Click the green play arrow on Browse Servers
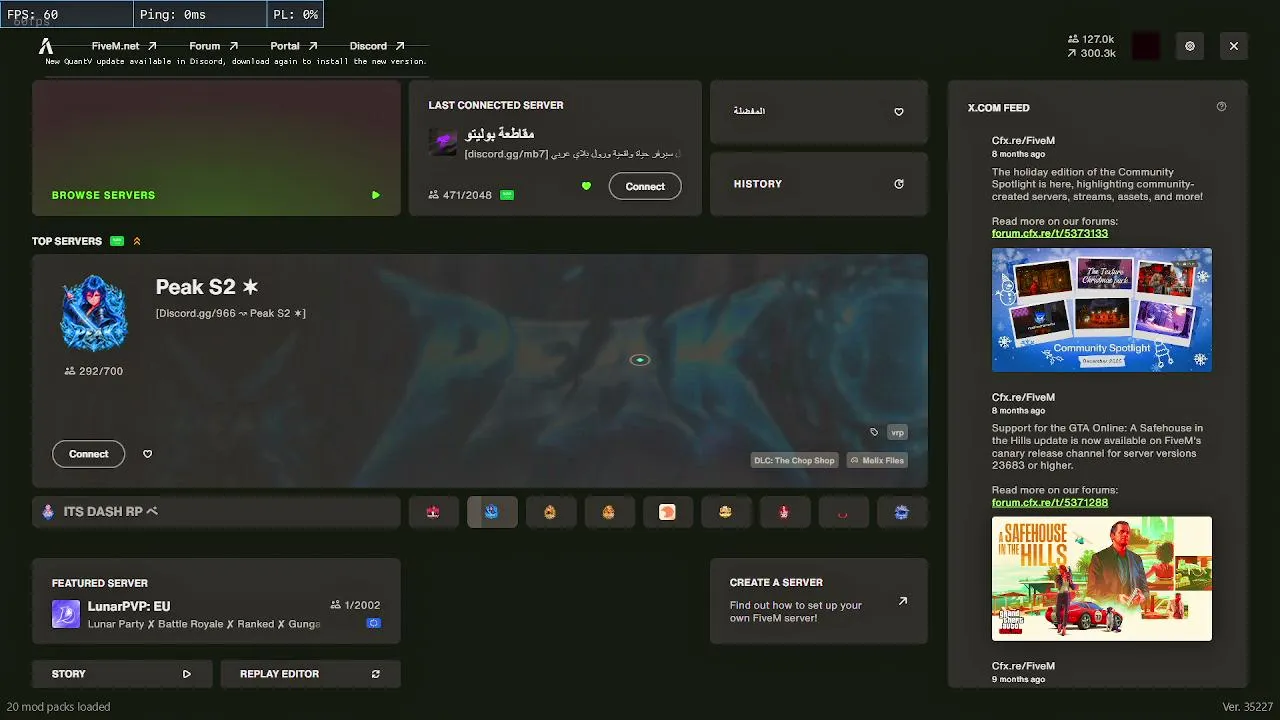This screenshot has width=1280, height=720. tap(376, 195)
